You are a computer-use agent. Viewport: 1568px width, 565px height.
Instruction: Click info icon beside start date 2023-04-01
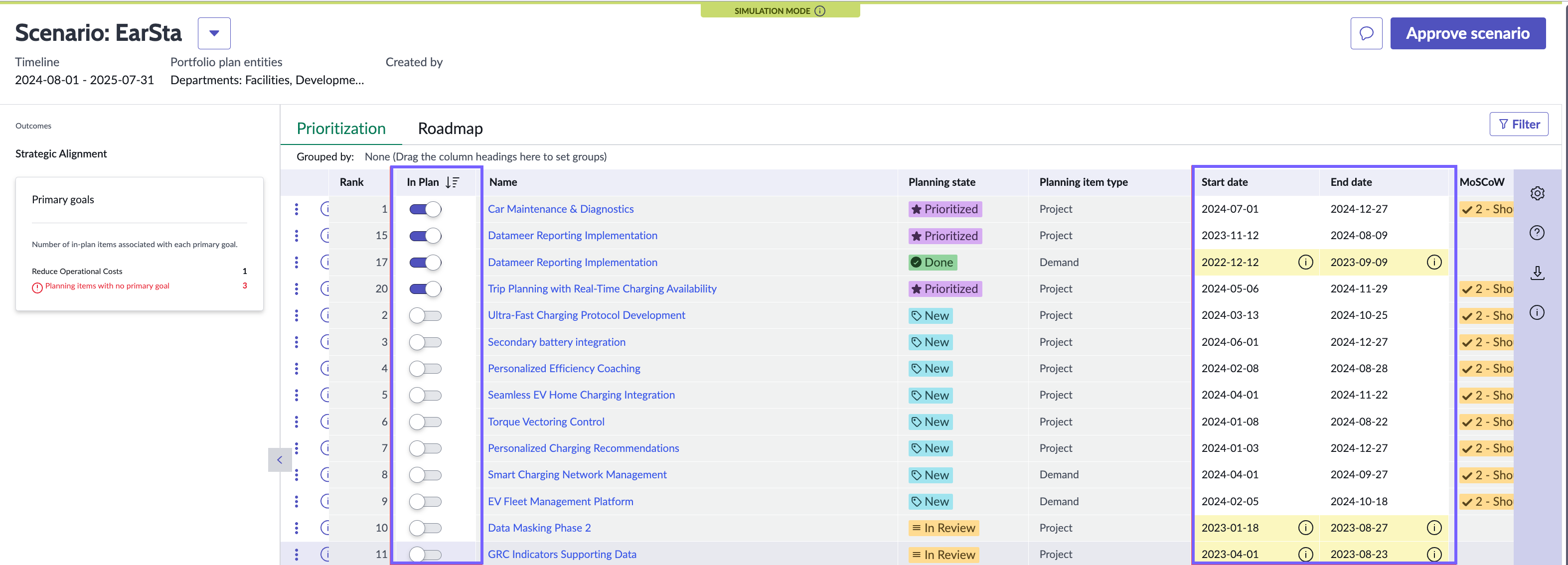(1305, 555)
